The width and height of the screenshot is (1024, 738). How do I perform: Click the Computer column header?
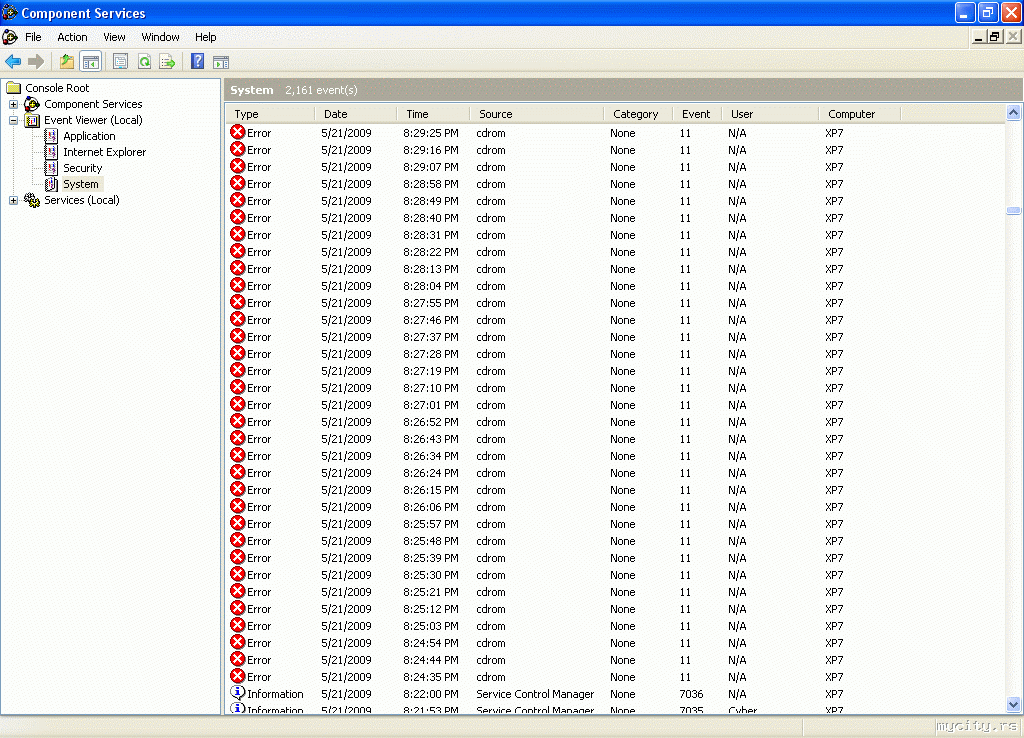point(859,114)
